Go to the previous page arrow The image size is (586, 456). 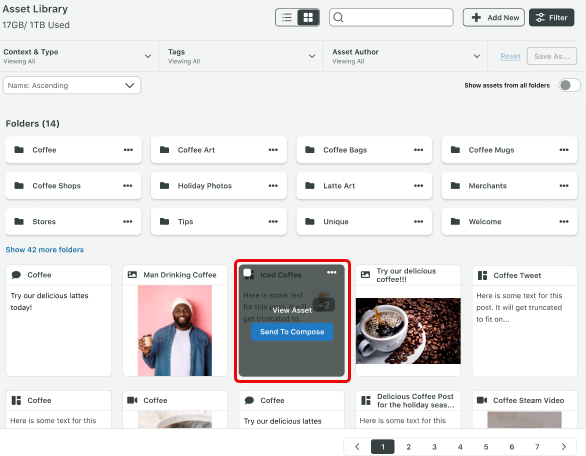[357, 447]
